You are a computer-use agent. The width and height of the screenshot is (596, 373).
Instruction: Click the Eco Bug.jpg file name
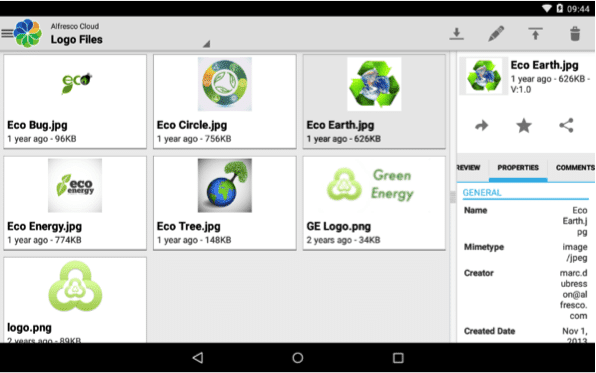tap(37, 125)
